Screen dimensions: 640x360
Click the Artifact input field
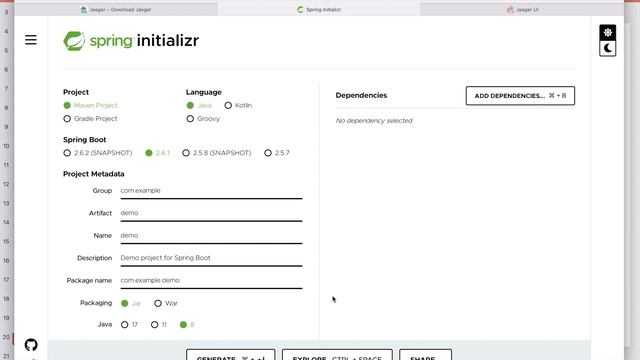pyautogui.click(x=211, y=213)
